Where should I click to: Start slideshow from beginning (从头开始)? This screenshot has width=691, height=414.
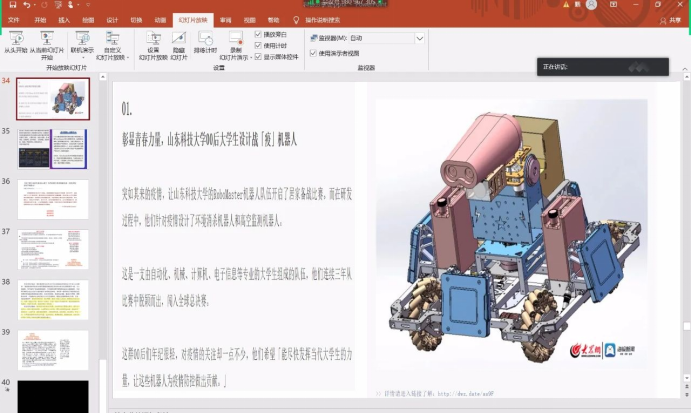coord(16,43)
